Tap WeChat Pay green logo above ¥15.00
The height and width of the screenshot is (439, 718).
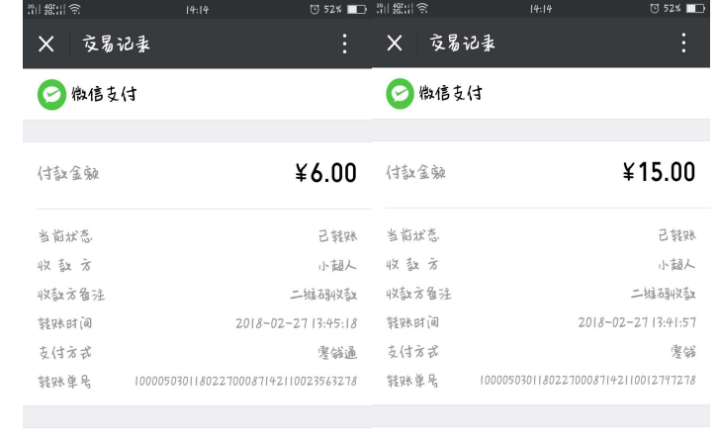(399, 95)
